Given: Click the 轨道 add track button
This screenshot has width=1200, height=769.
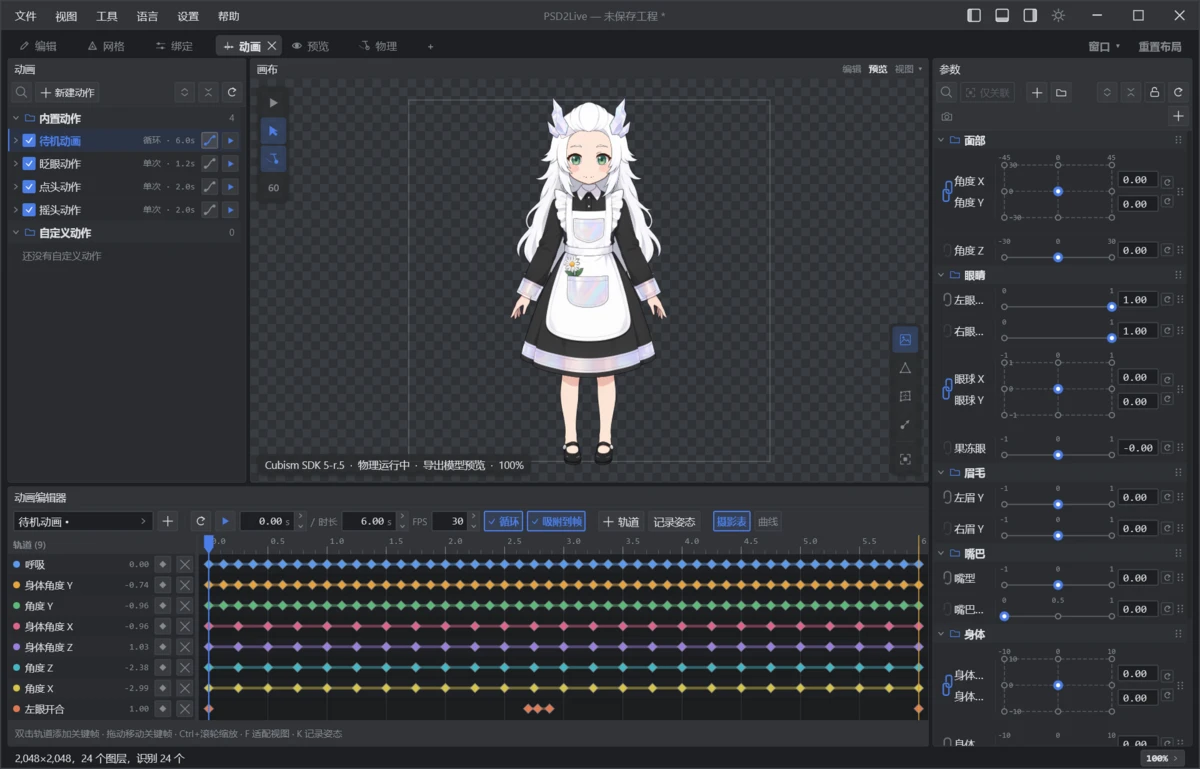Looking at the screenshot, I should click(620, 521).
